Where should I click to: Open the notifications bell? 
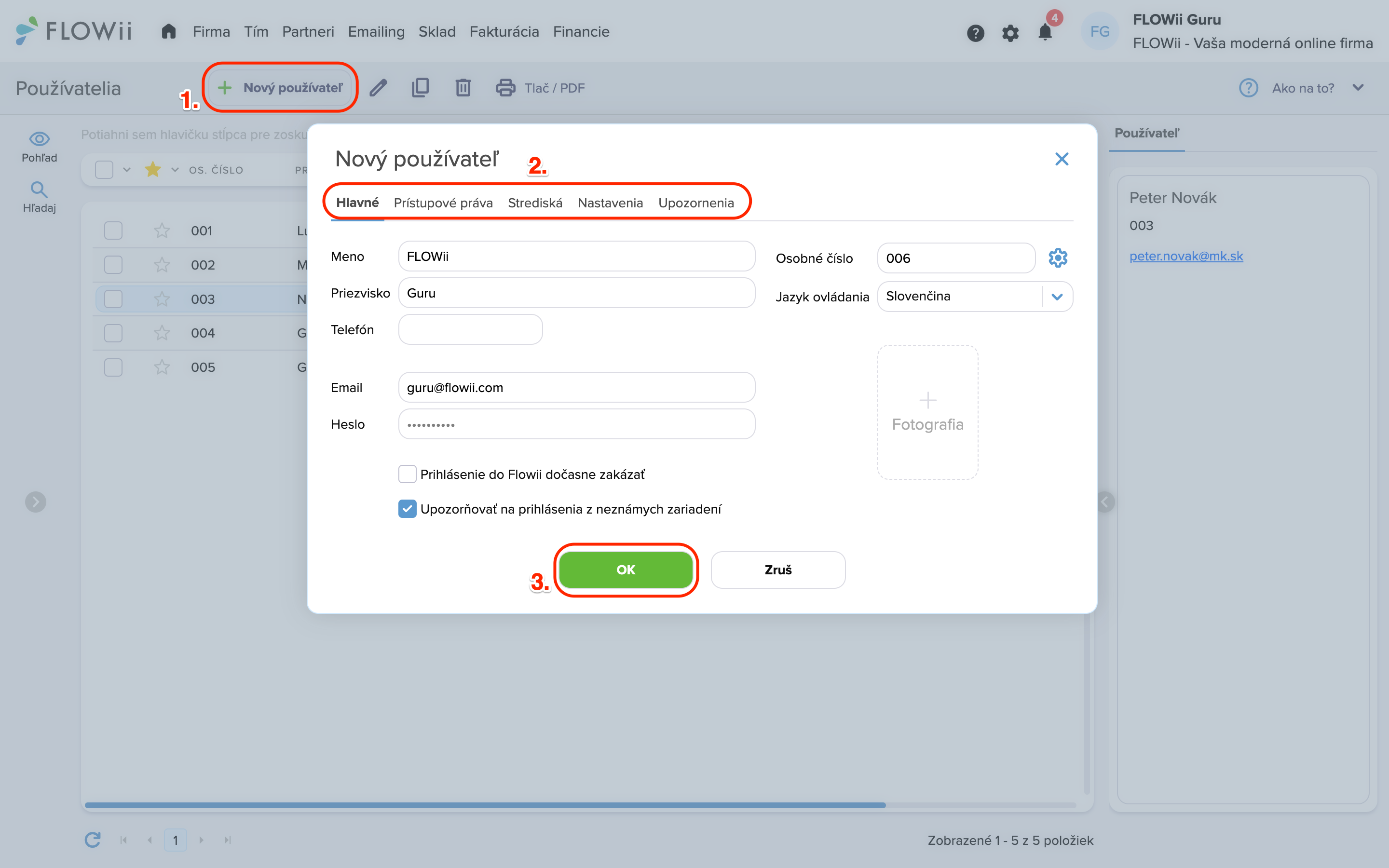tap(1045, 32)
